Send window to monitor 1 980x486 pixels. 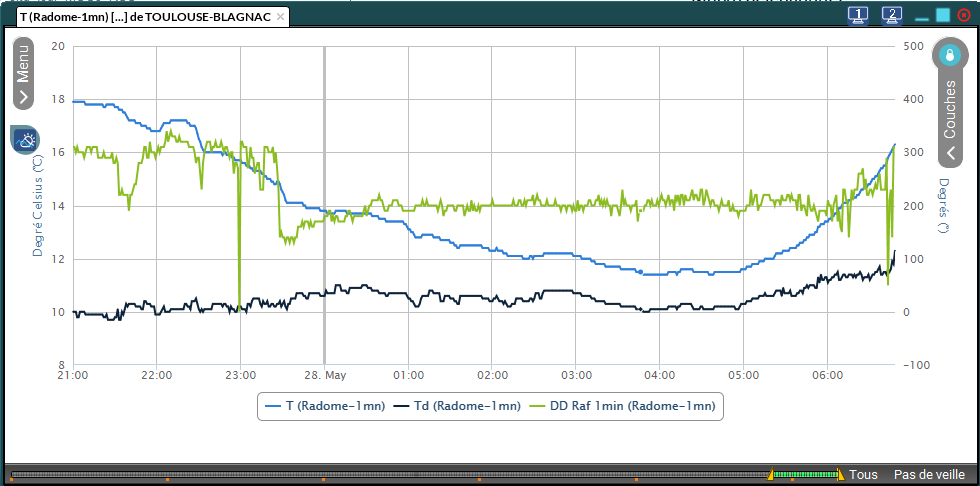tap(858, 15)
